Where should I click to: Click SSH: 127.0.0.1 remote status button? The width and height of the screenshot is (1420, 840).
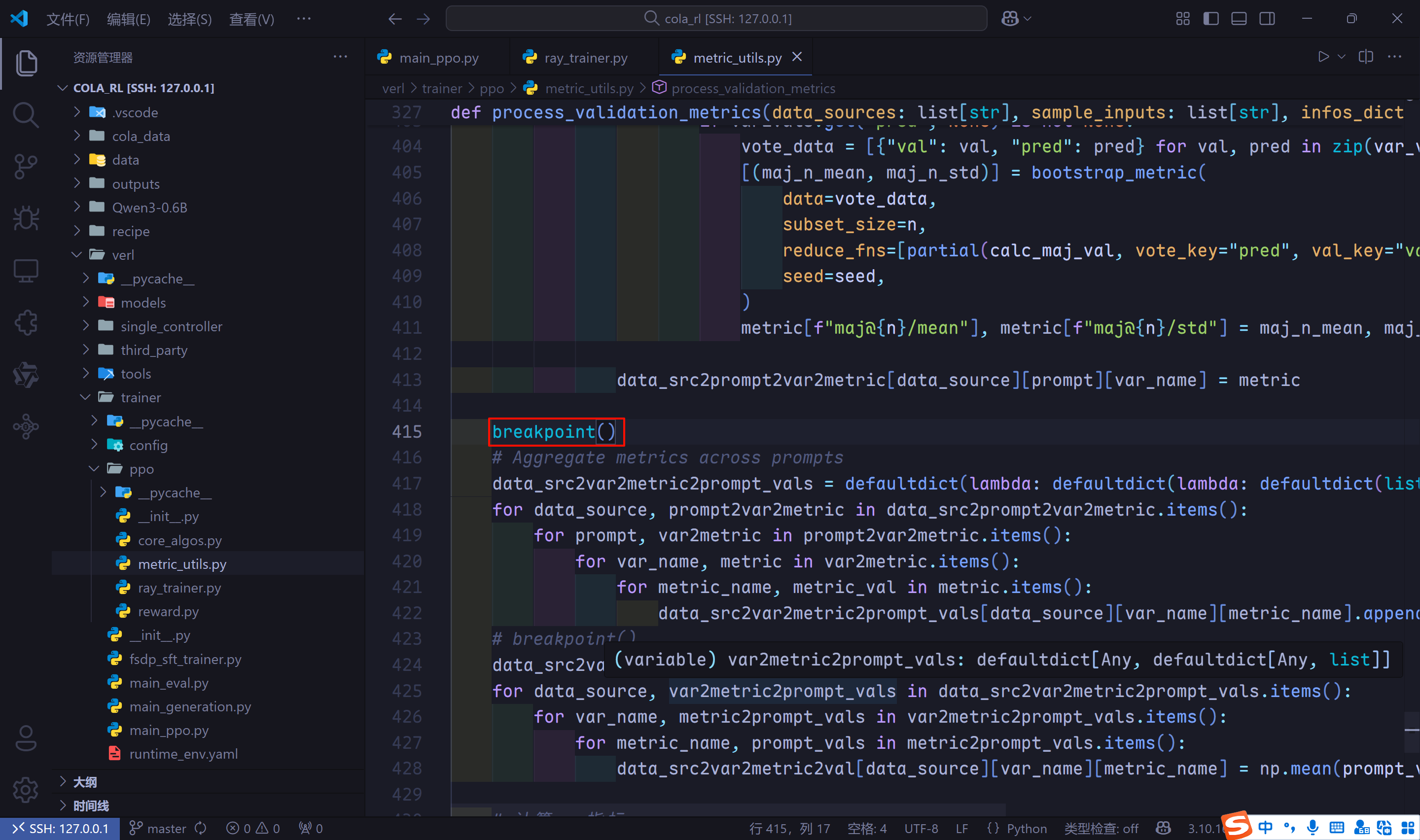60,828
